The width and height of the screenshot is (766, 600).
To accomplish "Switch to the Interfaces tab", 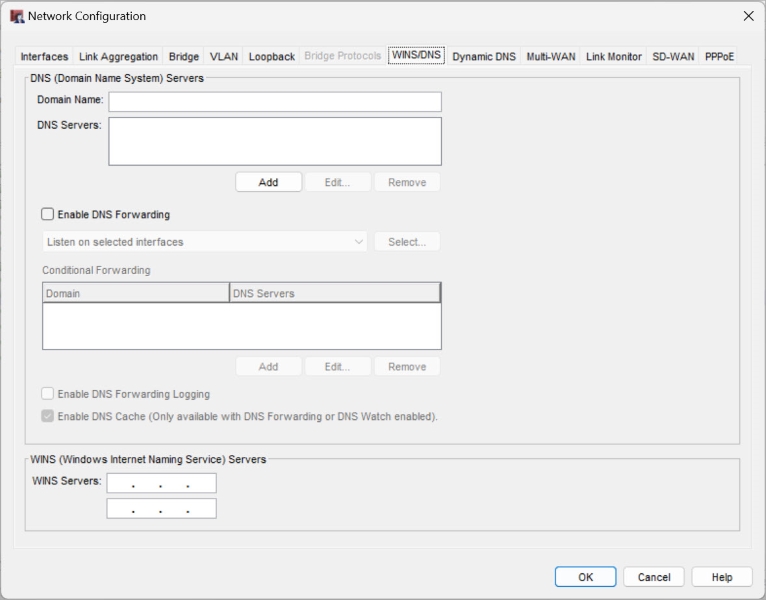I will coord(44,57).
